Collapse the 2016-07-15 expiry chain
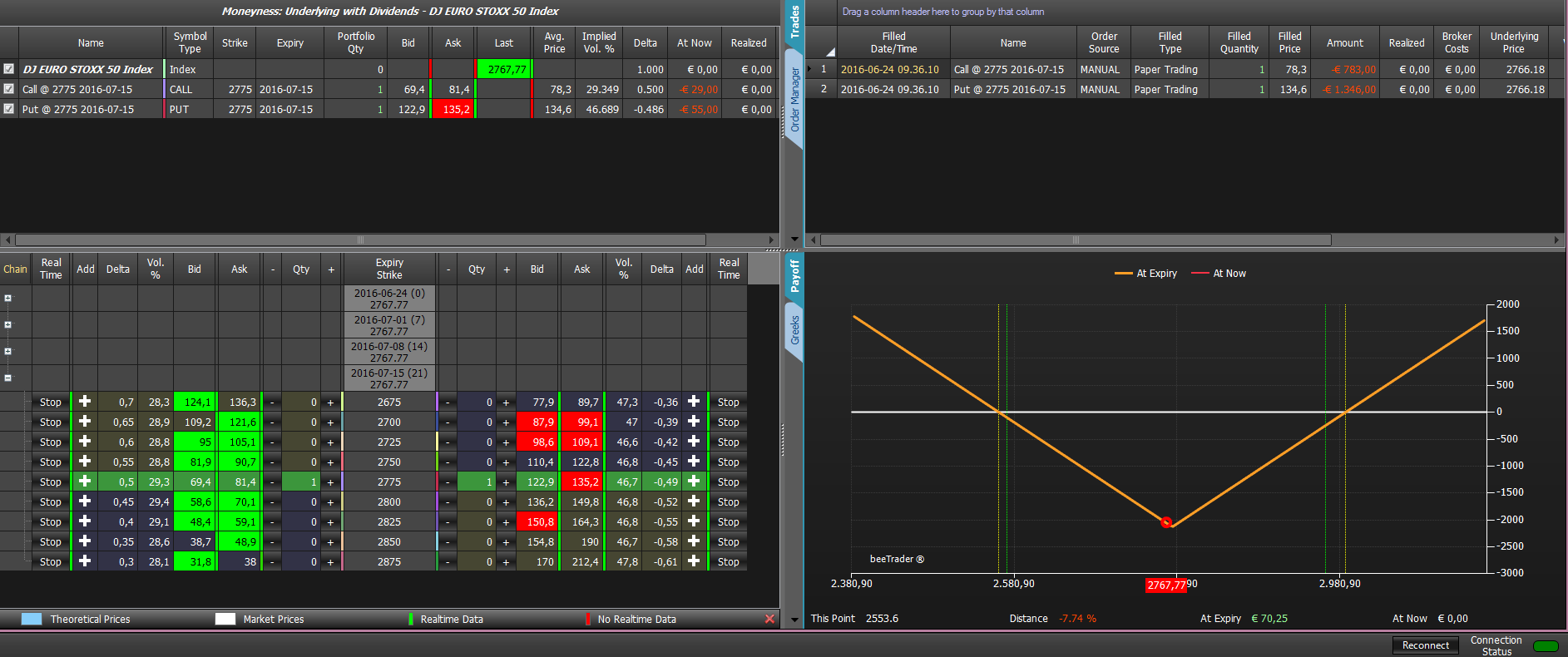Viewport: 1568px width, 657px height. tap(8, 378)
